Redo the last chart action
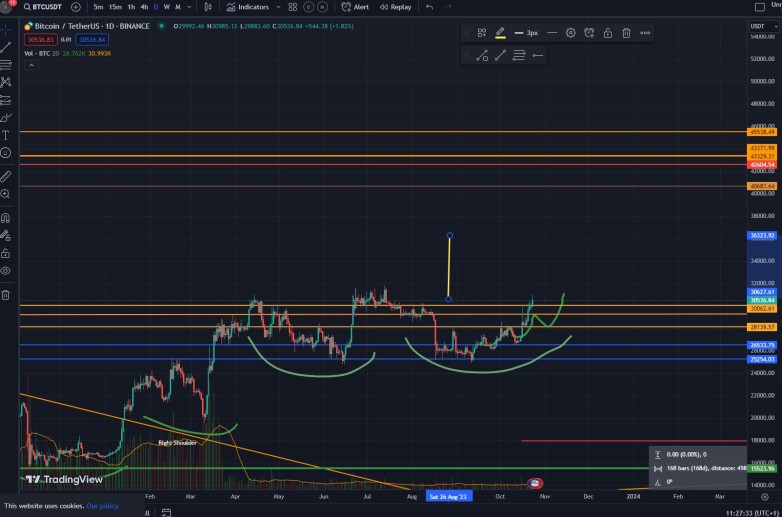Screen dimensions: 782x517 [x=447, y=7]
